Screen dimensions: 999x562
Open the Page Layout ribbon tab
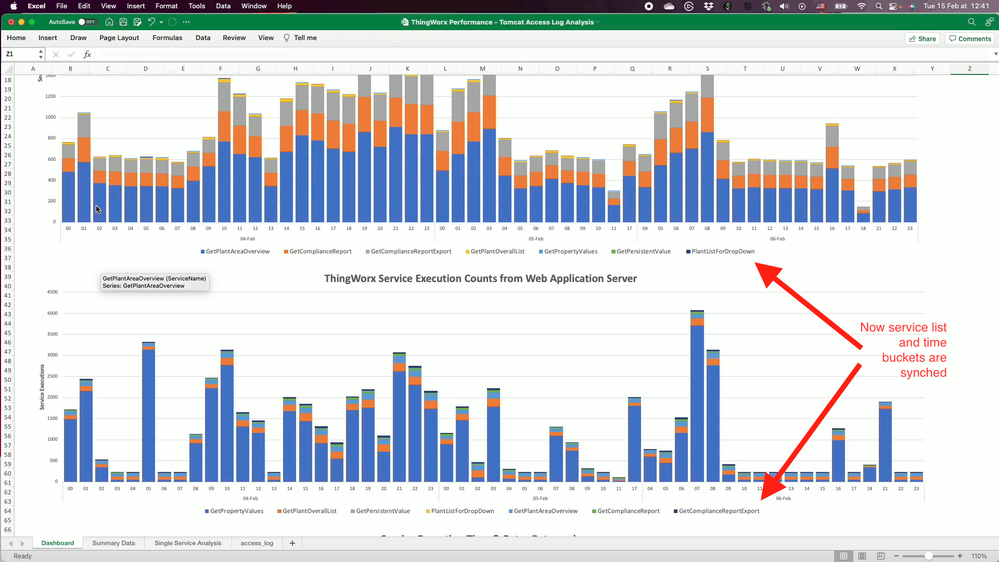point(119,38)
